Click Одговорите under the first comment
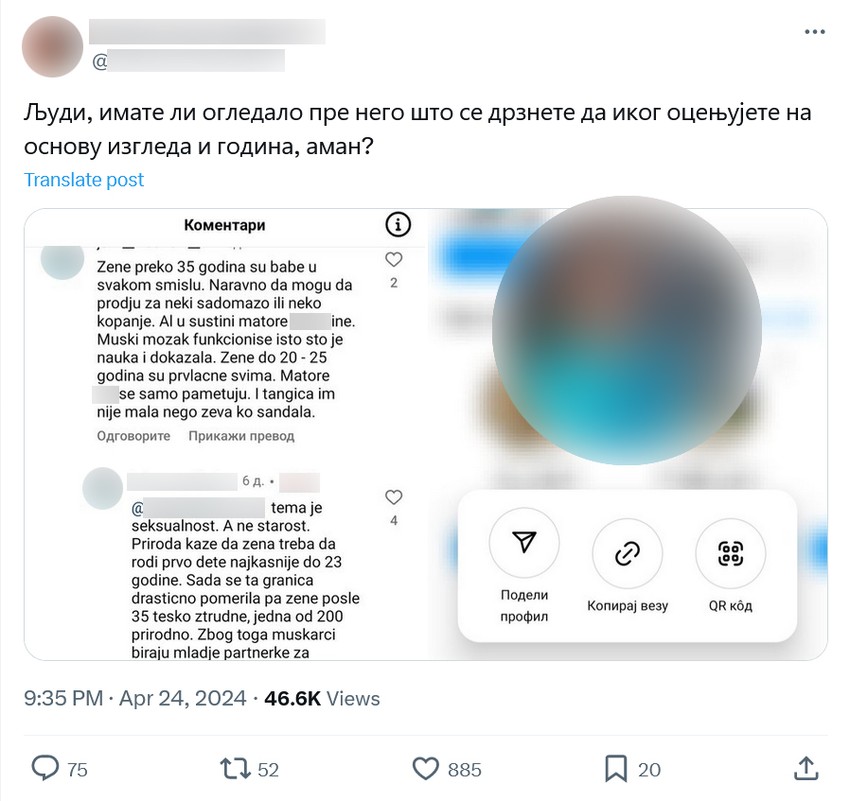The image size is (850, 801). click(133, 436)
